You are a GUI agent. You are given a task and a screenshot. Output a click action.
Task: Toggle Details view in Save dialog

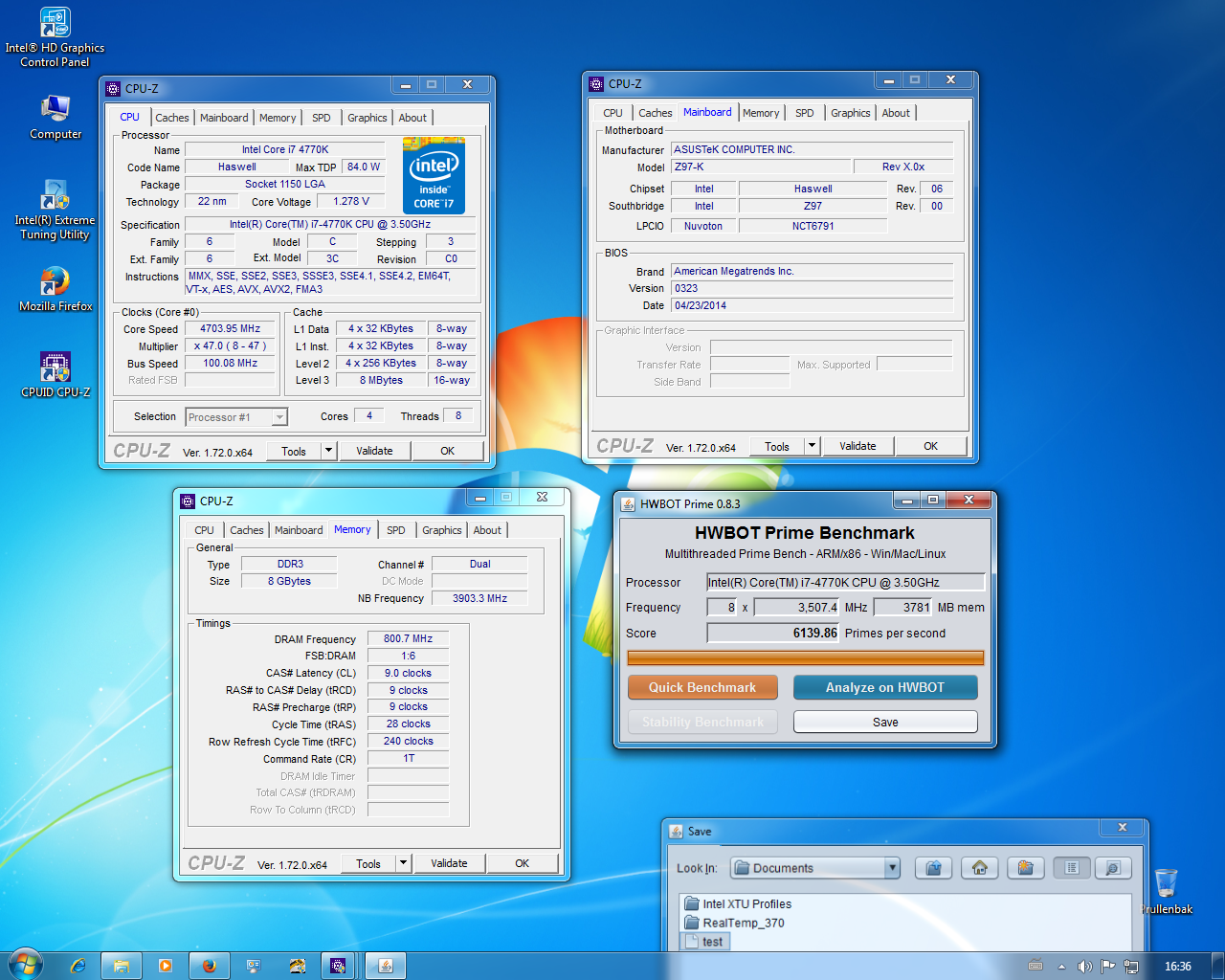point(1113,868)
